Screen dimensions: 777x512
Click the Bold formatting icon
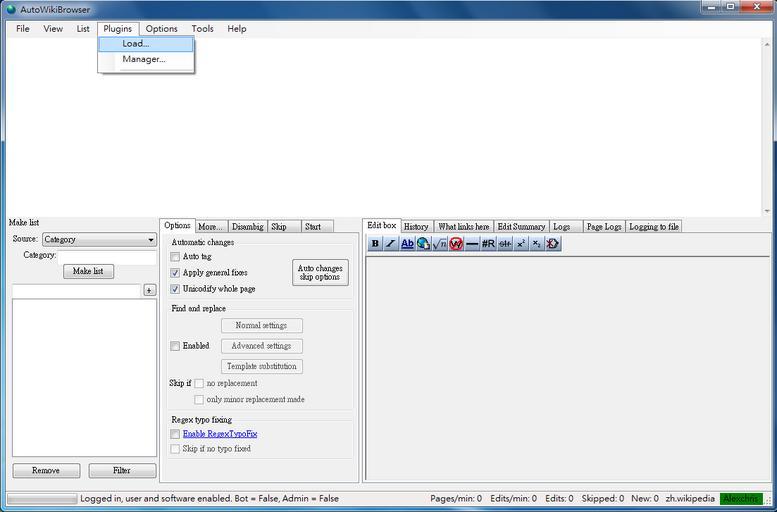375,244
